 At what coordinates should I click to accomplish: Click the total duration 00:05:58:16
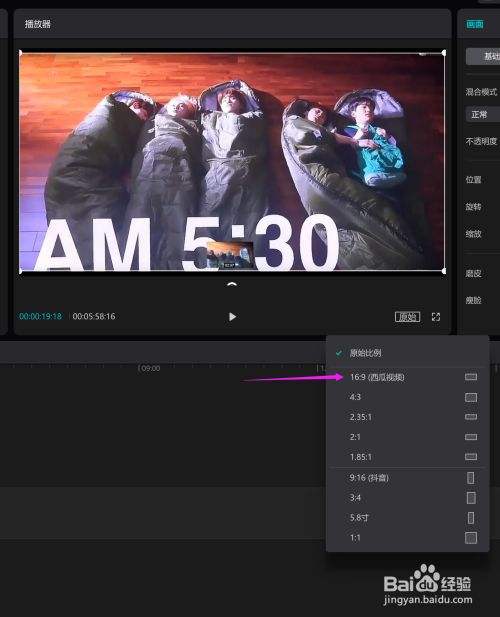[94, 316]
